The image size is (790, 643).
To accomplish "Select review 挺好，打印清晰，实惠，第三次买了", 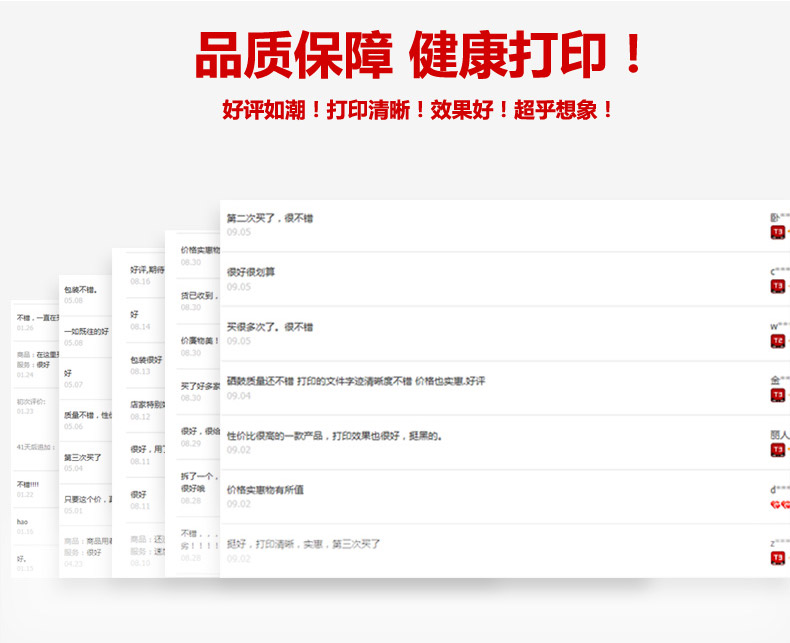I will click(x=303, y=544).
